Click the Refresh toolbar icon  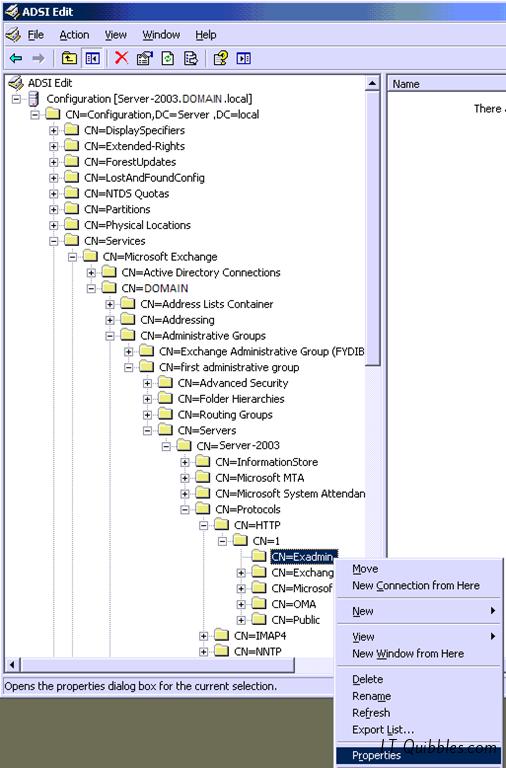tap(168, 59)
